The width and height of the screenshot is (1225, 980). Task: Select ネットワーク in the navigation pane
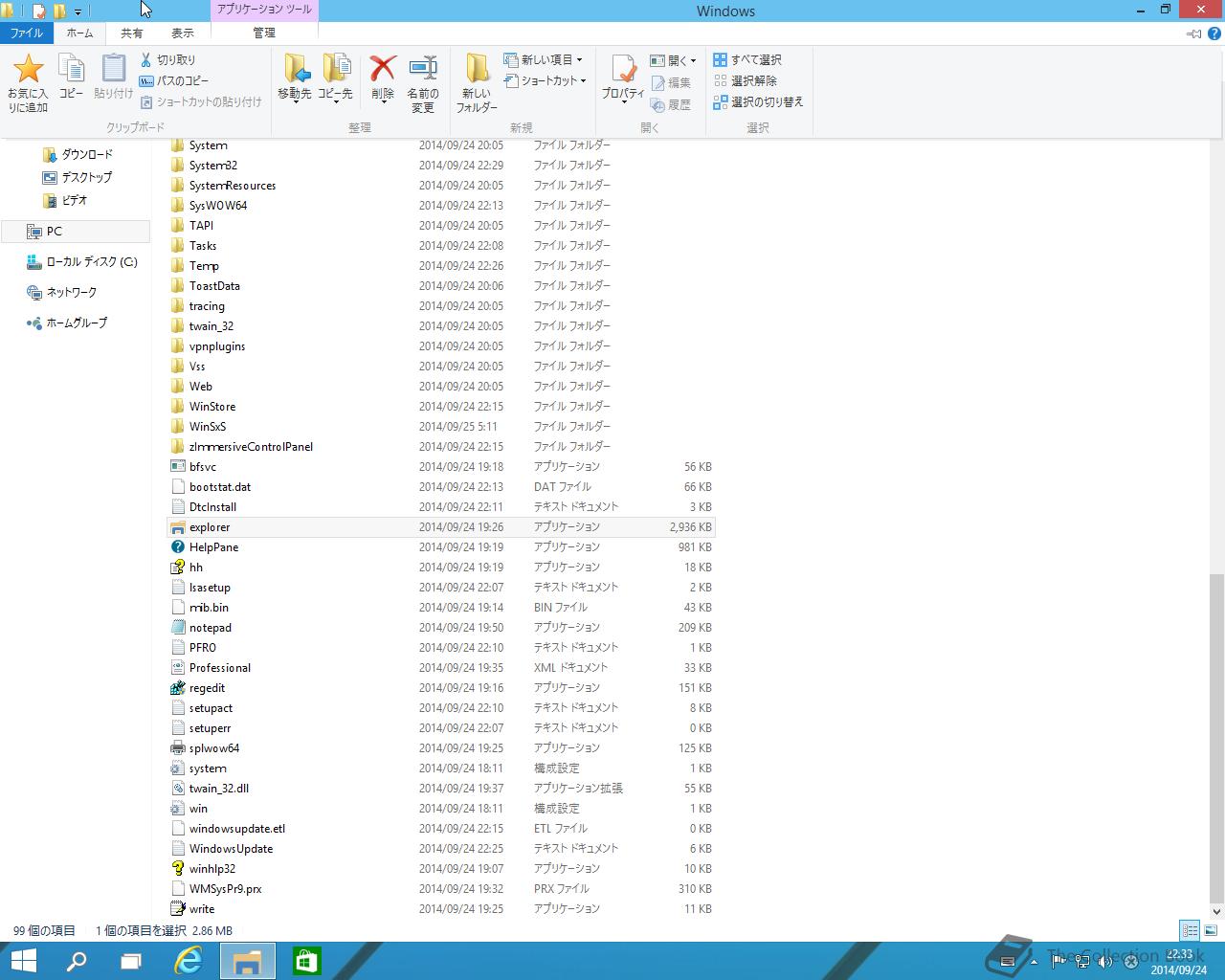coord(62,292)
